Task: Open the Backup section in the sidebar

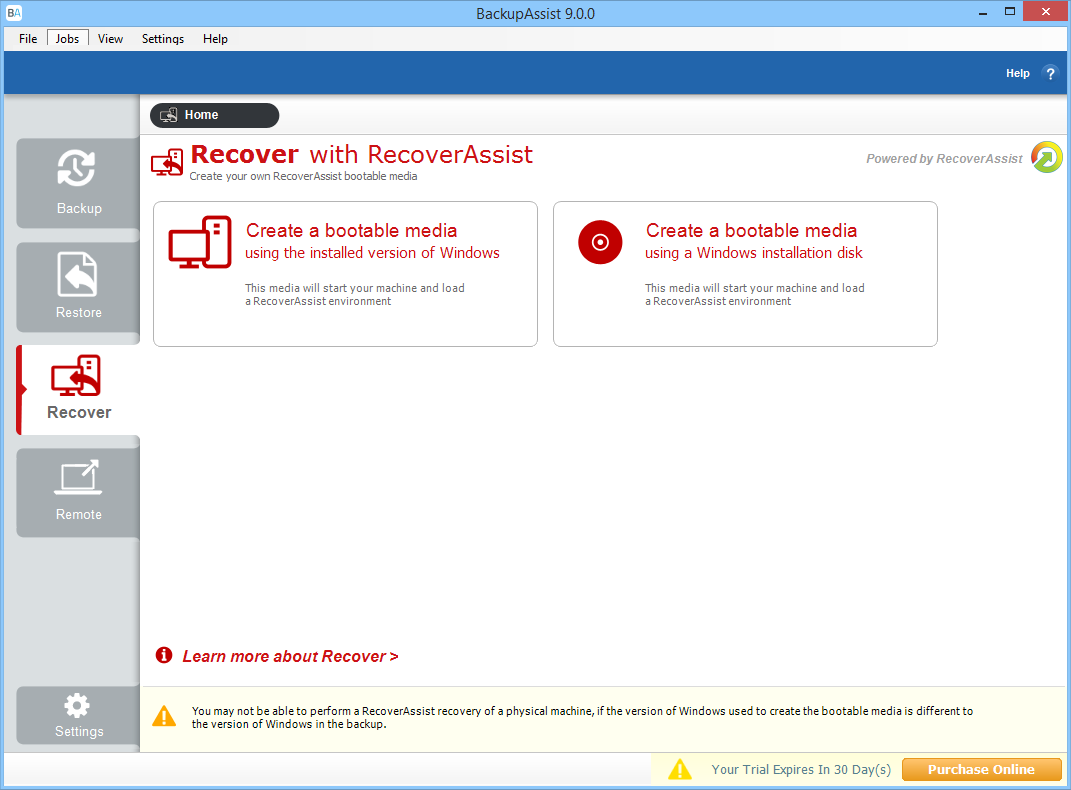Action: pos(79,183)
